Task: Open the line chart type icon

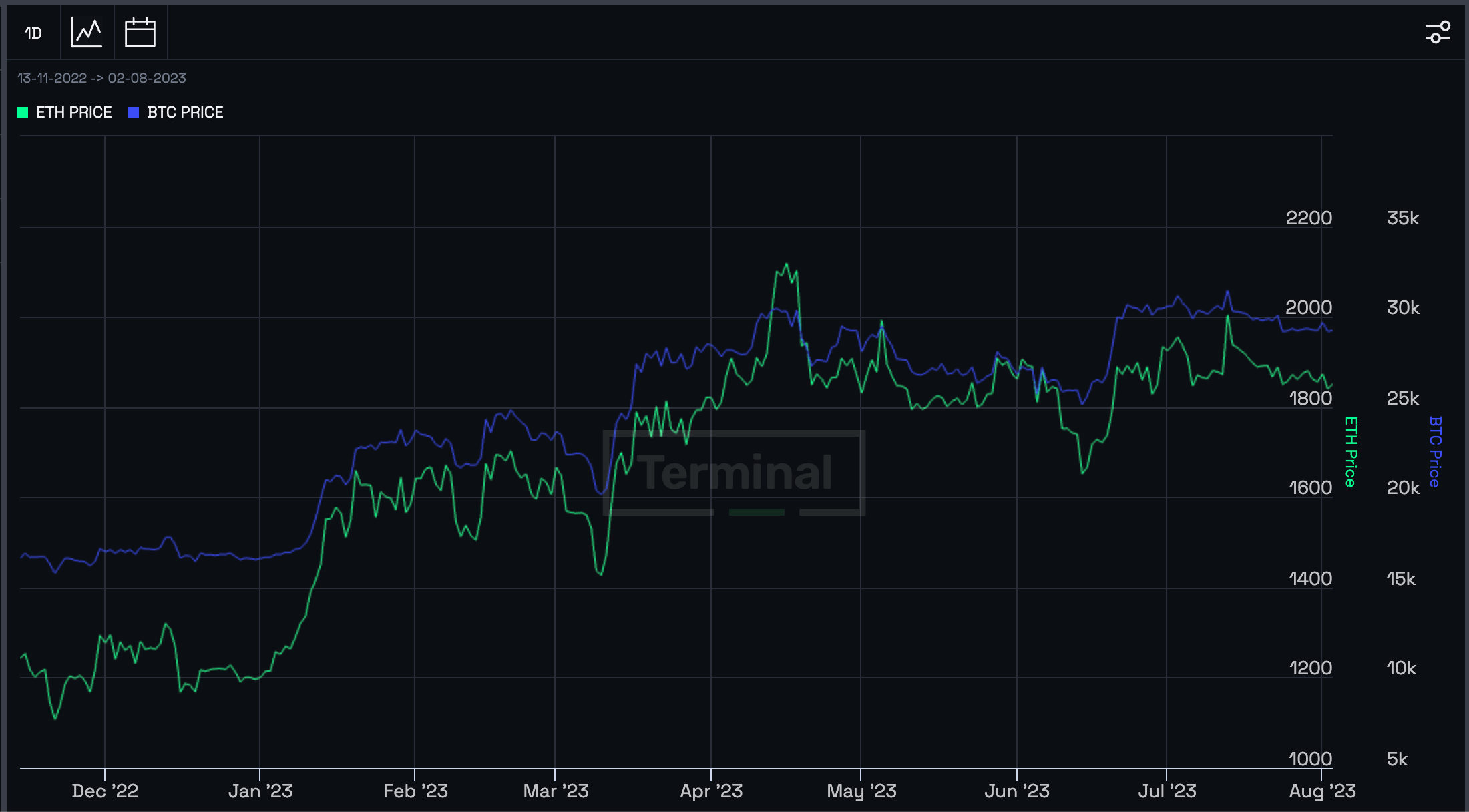Action: tap(87, 33)
